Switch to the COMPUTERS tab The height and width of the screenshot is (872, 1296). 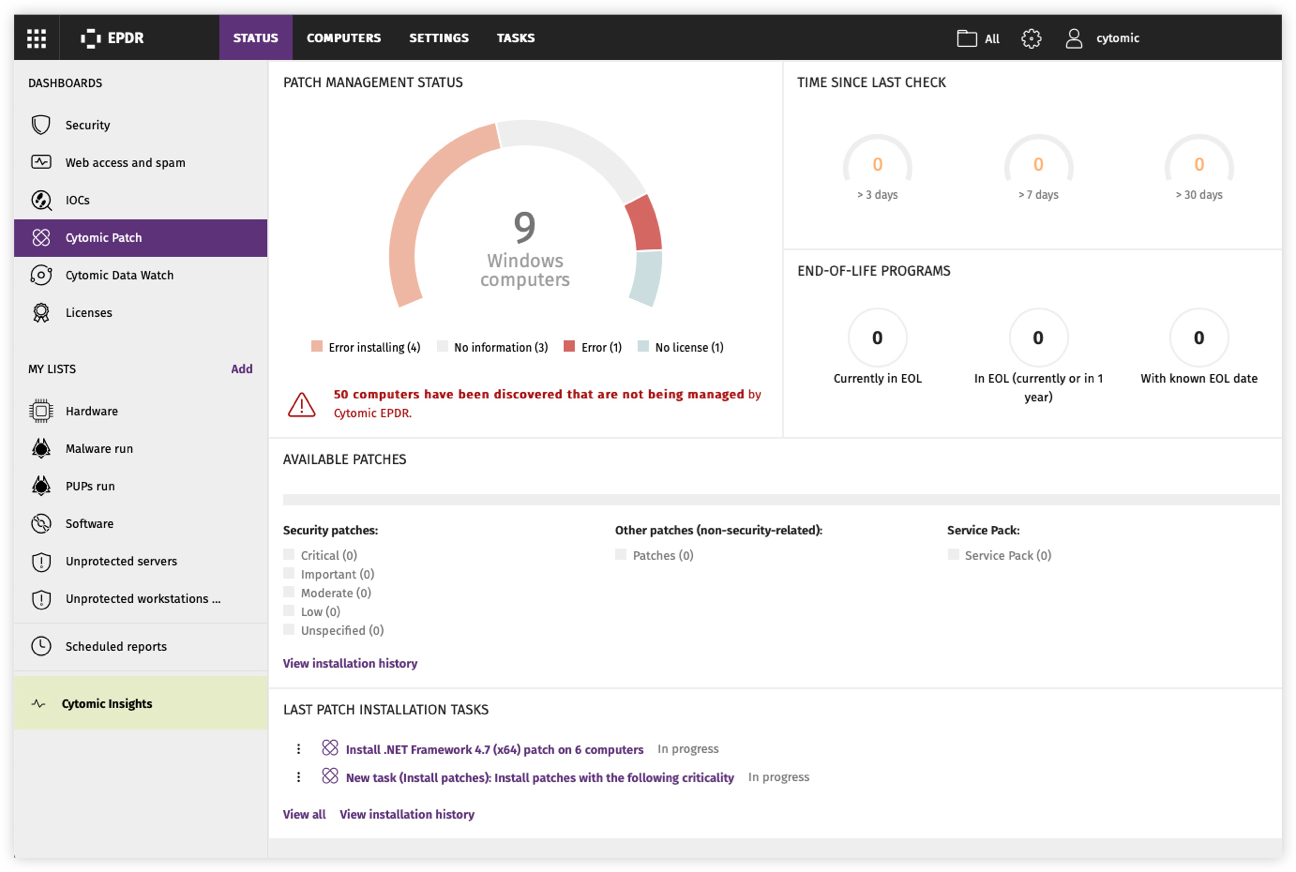pyautogui.click(x=344, y=38)
